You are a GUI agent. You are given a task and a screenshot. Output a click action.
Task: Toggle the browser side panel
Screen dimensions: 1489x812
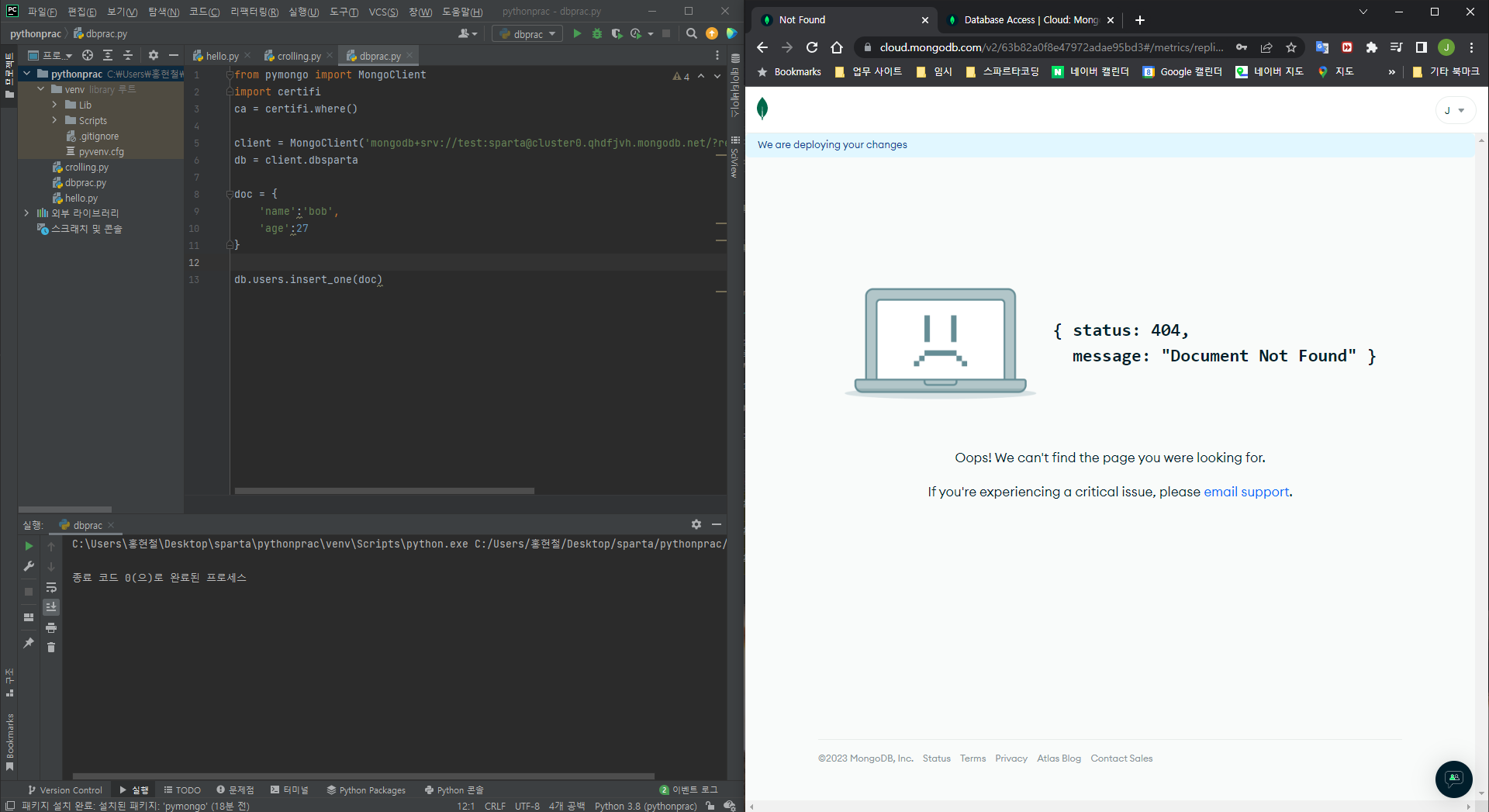click(x=1422, y=47)
